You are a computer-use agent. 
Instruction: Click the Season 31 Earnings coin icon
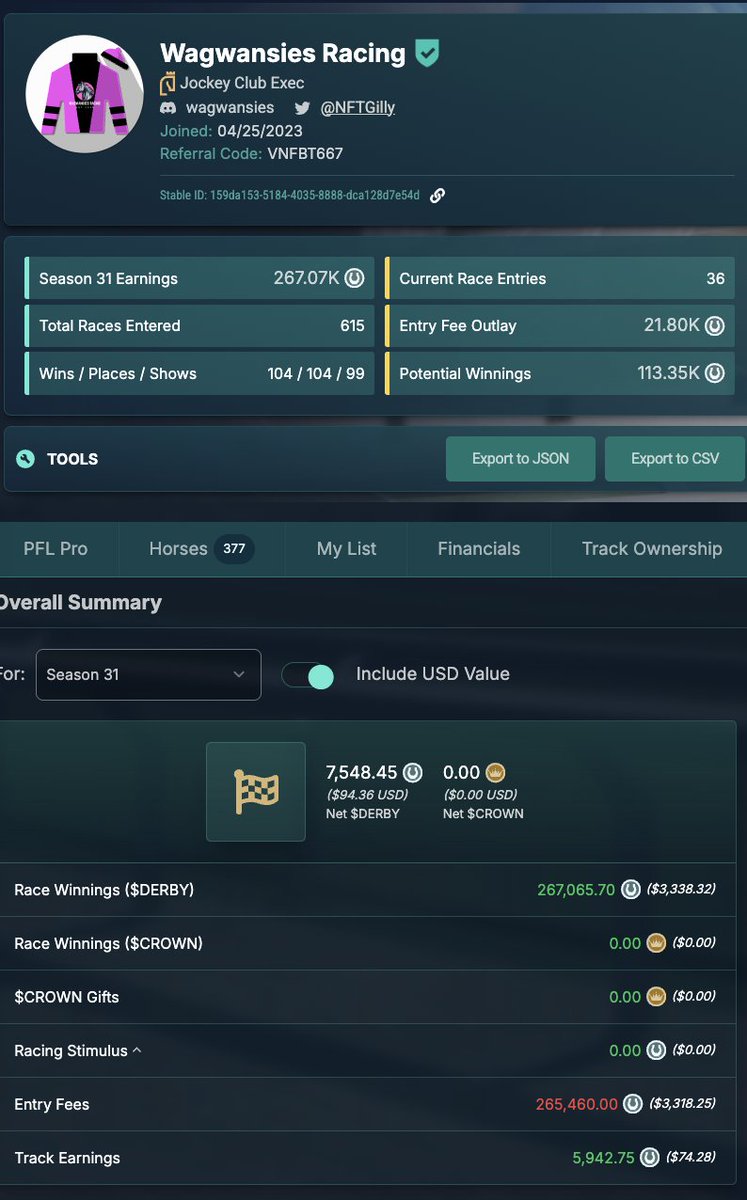coord(355,278)
